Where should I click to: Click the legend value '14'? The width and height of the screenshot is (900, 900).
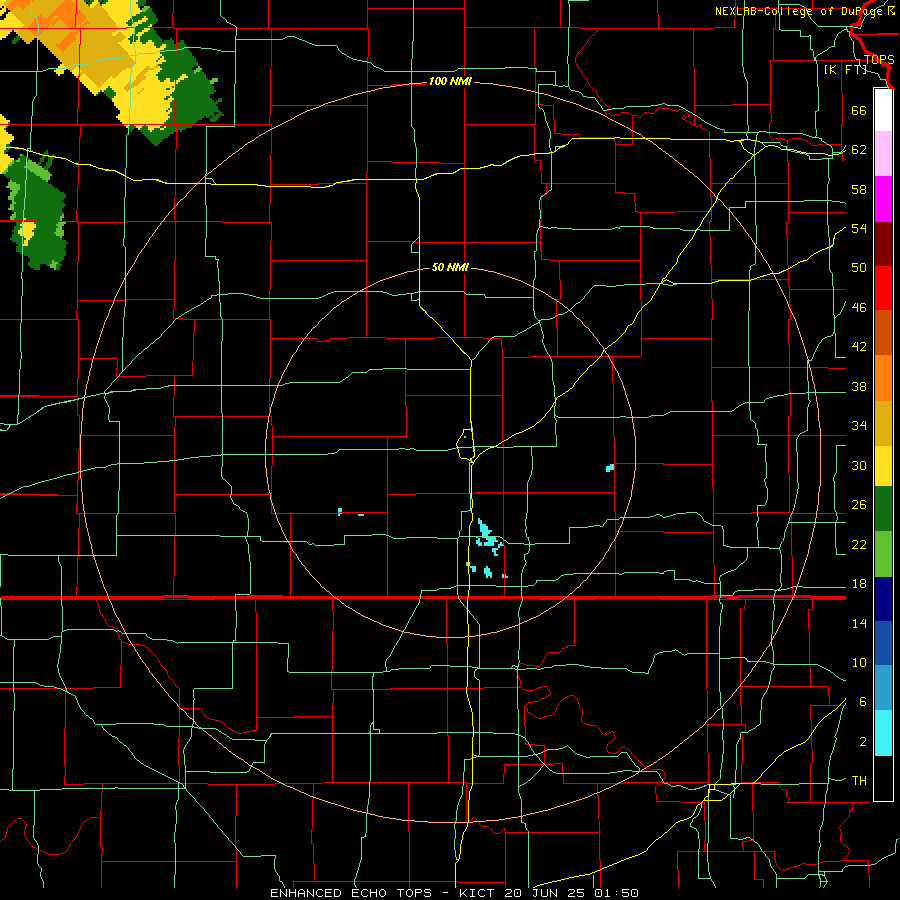click(x=859, y=624)
